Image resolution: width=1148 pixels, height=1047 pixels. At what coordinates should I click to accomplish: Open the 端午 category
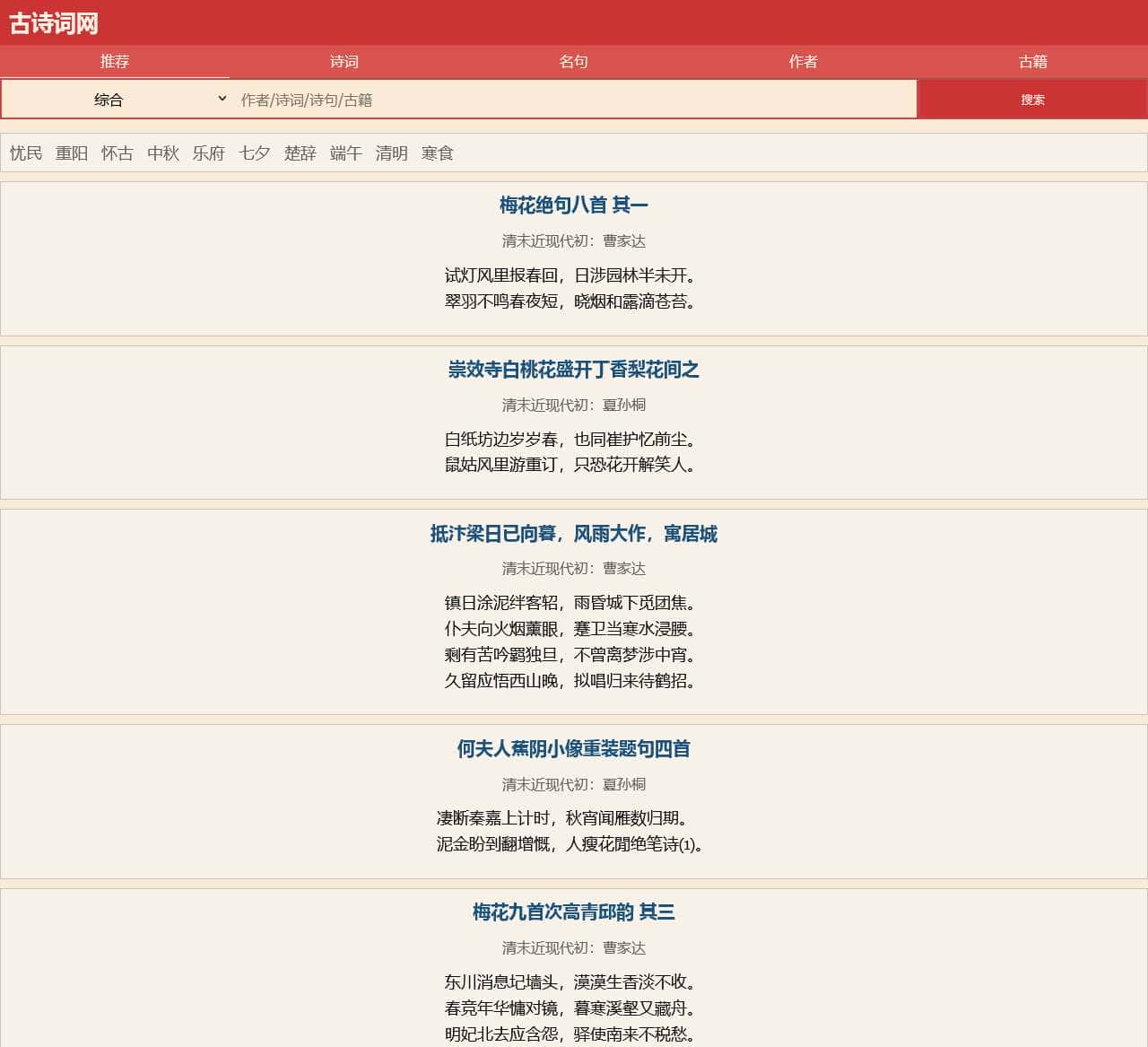[x=345, y=153]
